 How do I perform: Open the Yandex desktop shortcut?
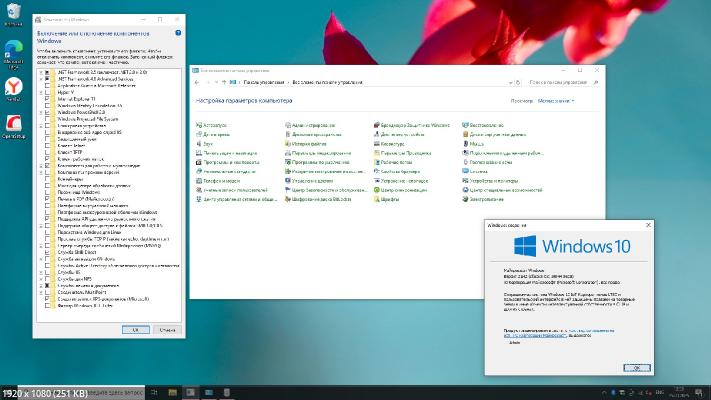[14, 89]
